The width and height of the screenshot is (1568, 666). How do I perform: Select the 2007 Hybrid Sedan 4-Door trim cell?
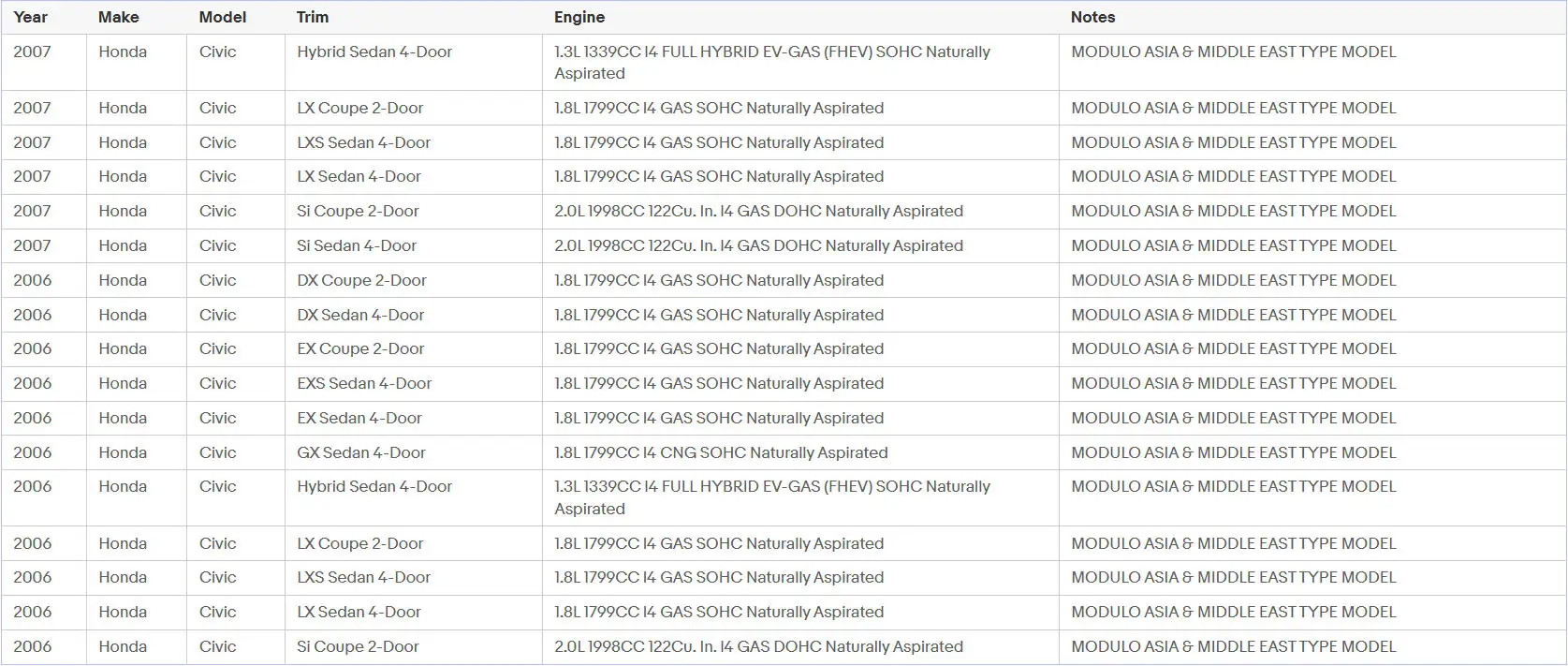pyautogui.click(x=374, y=52)
